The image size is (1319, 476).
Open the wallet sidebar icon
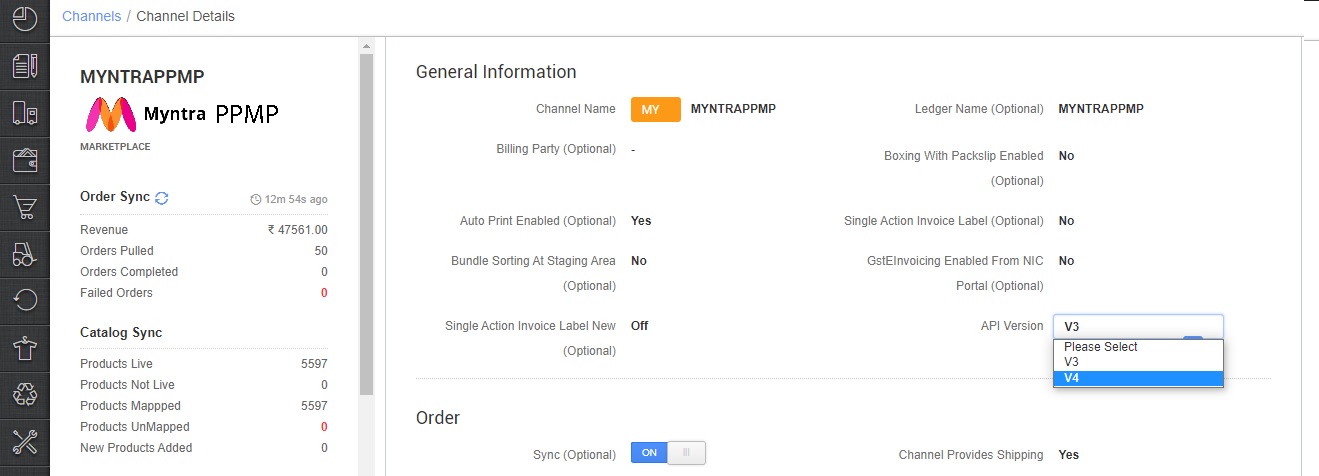click(25, 160)
